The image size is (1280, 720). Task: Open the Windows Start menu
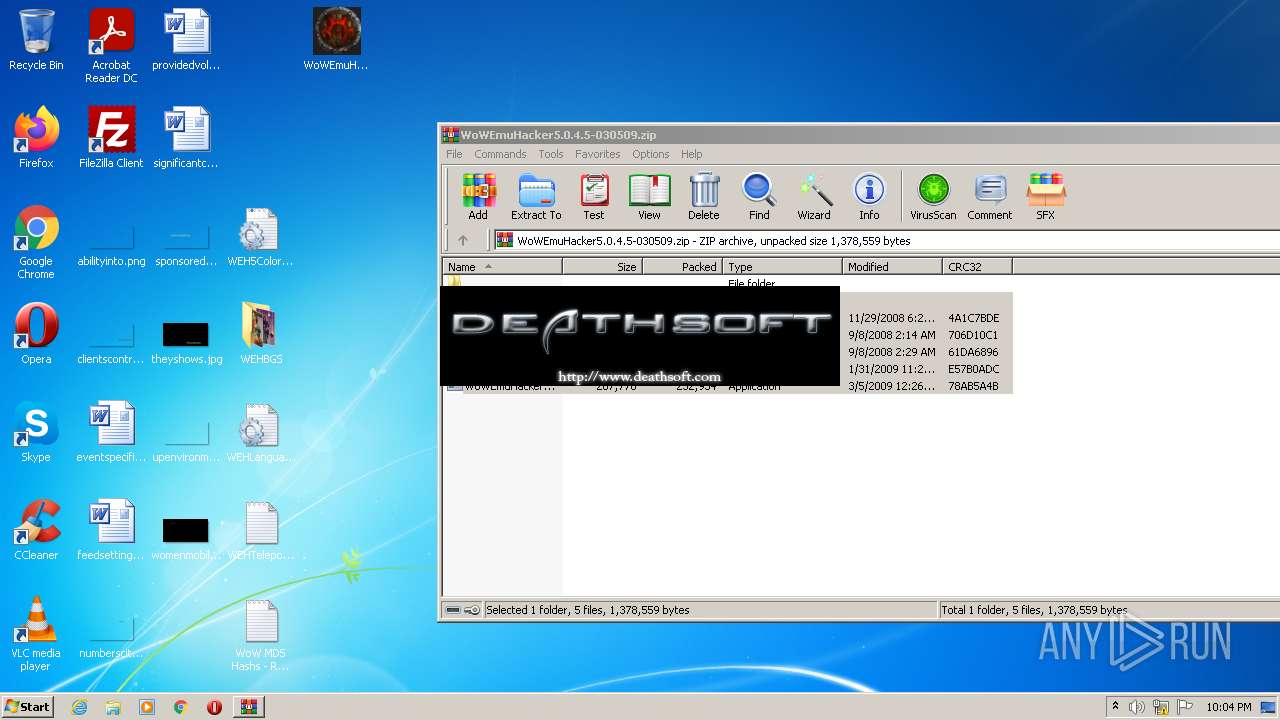pyautogui.click(x=27, y=706)
